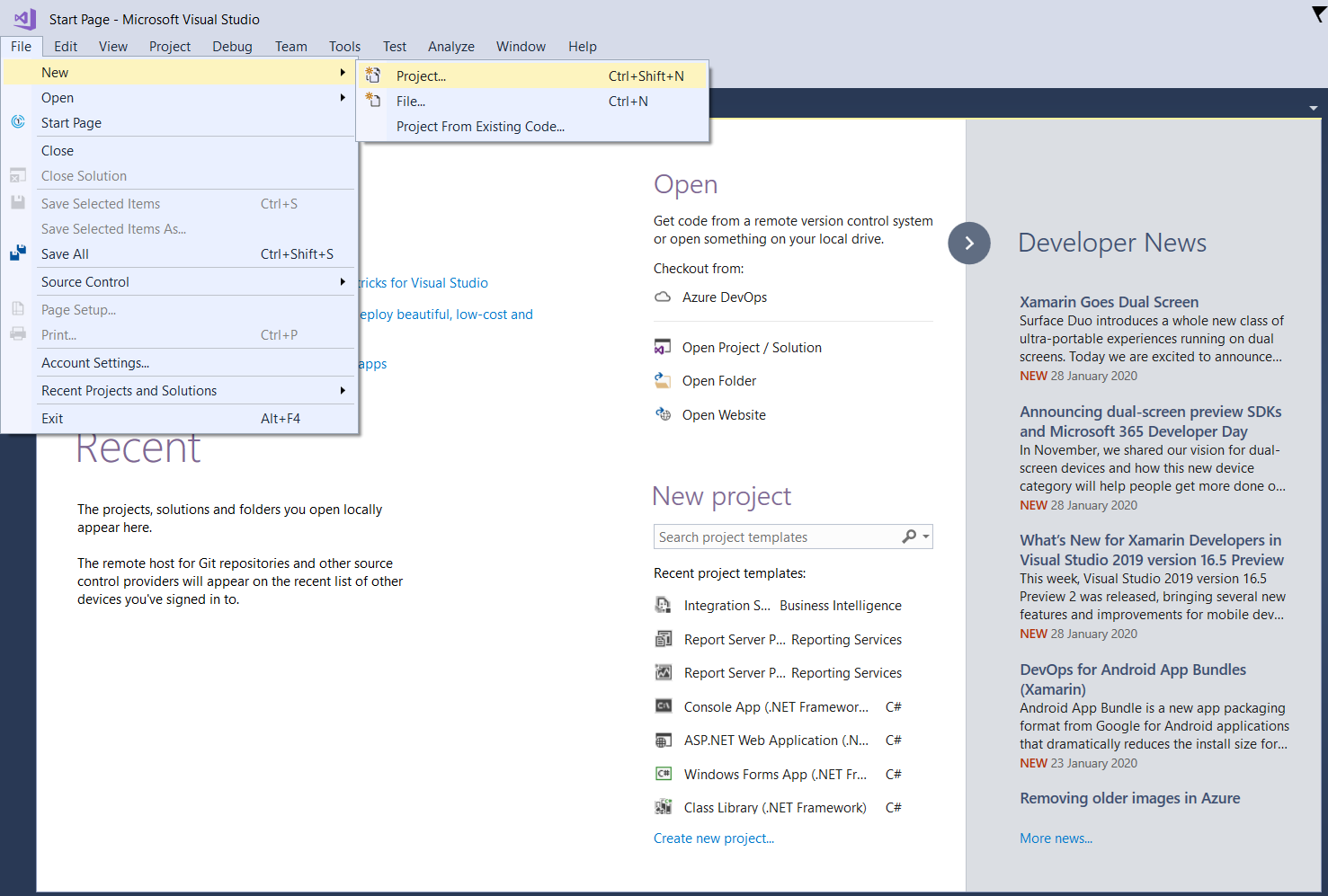The width and height of the screenshot is (1328, 896).
Task: Click the Windows Forms App template icon
Action: (664, 774)
